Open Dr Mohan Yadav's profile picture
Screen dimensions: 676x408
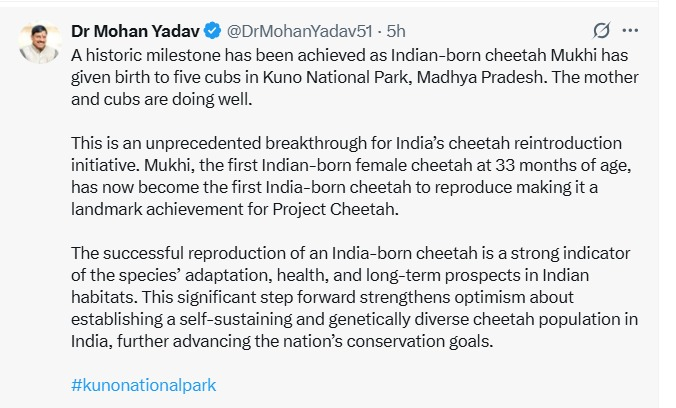tap(41, 43)
